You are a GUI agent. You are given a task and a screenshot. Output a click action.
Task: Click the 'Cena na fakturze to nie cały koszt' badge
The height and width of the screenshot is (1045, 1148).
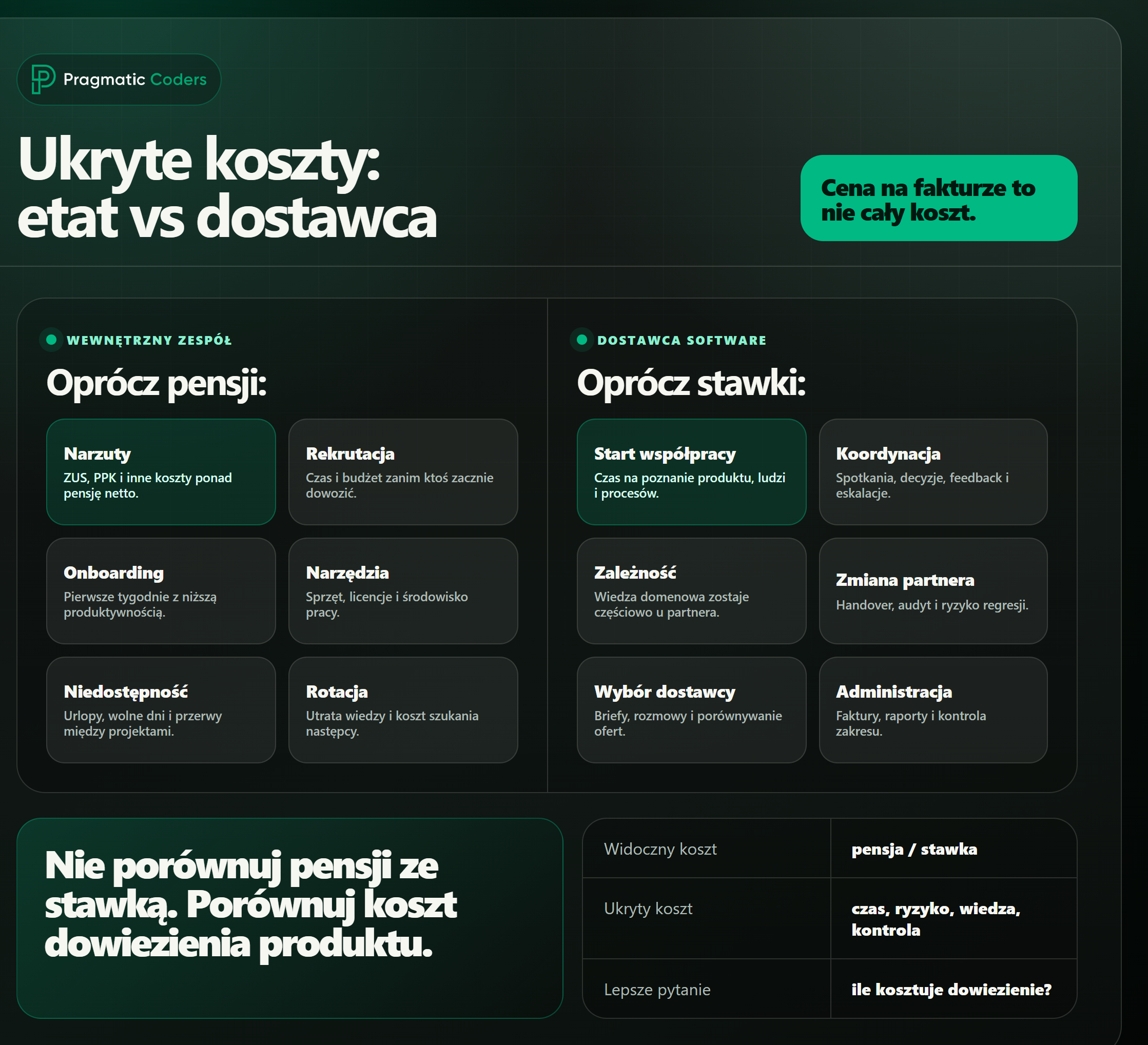pos(939,198)
